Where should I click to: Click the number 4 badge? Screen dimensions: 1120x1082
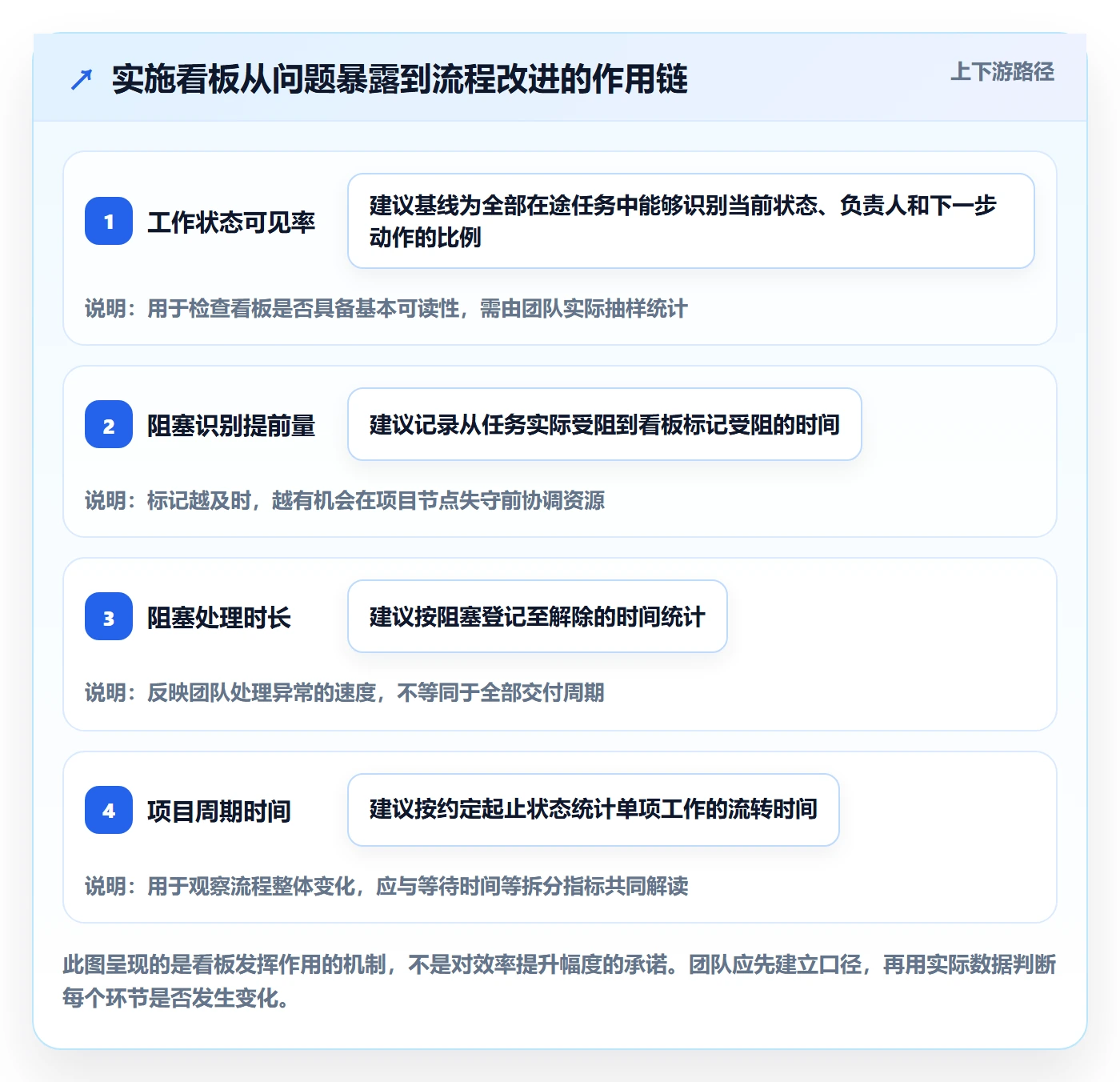(109, 810)
